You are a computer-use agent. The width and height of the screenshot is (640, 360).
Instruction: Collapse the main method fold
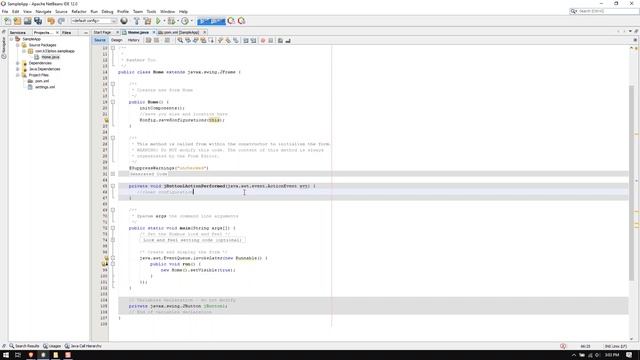(113, 228)
